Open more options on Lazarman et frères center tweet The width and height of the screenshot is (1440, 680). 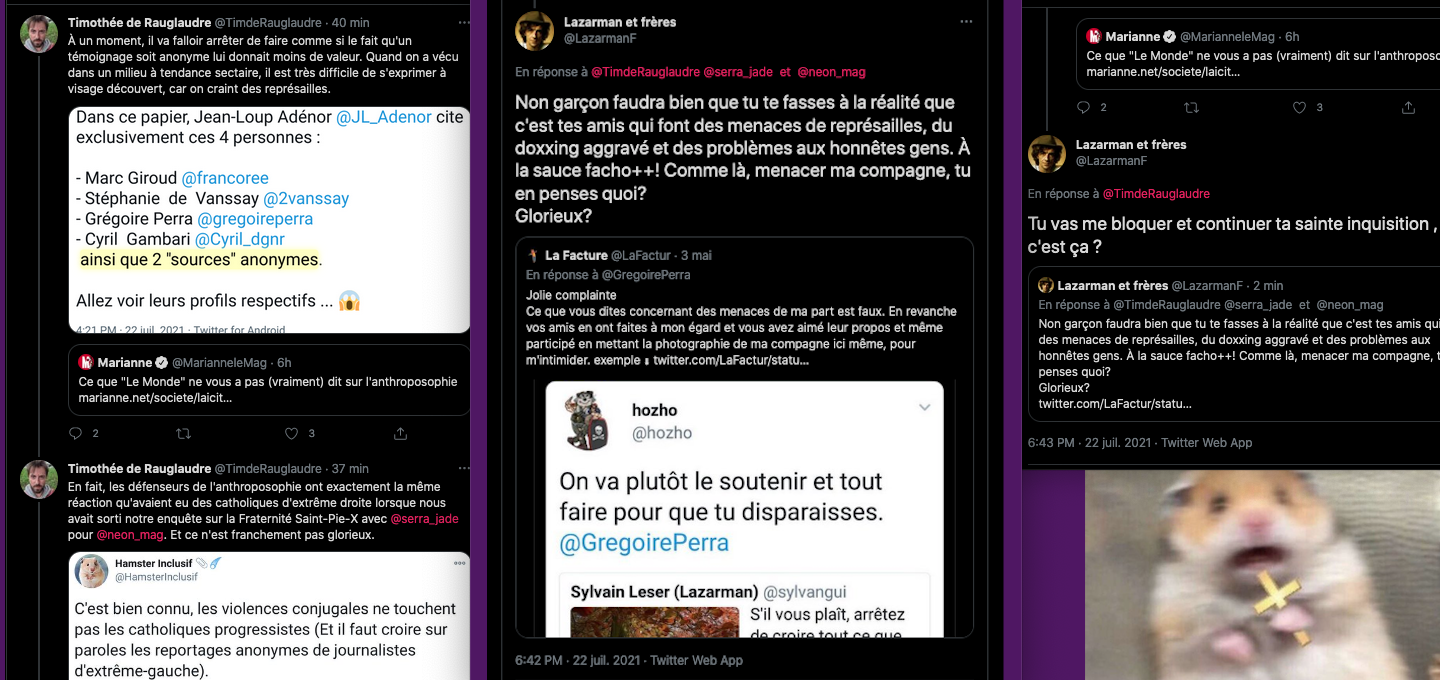(966, 21)
